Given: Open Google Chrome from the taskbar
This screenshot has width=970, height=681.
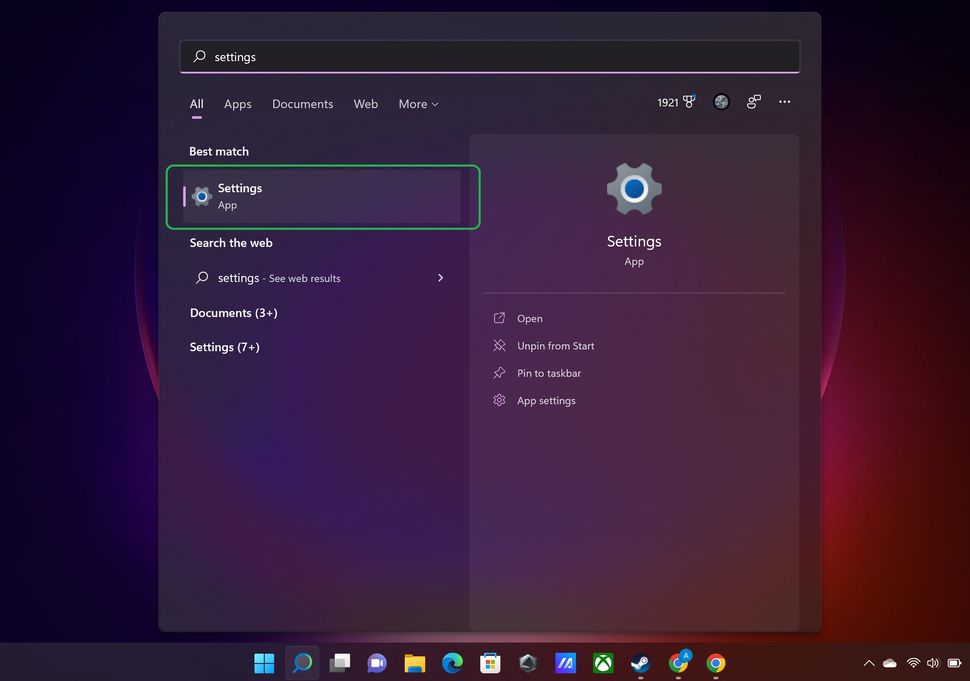Looking at the screenshot, I should coord(715,663).
